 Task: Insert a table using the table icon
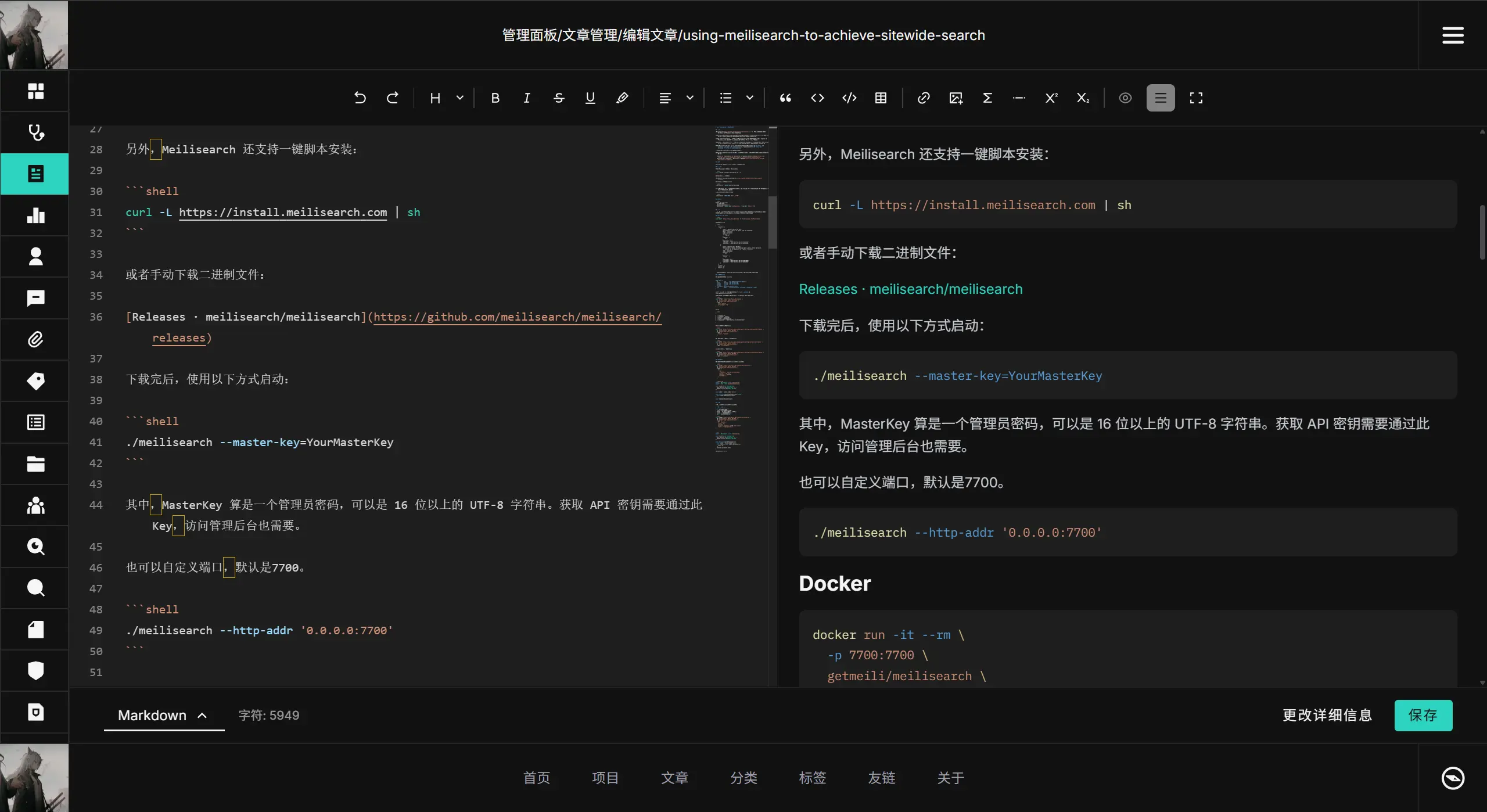tap(881, 98)
